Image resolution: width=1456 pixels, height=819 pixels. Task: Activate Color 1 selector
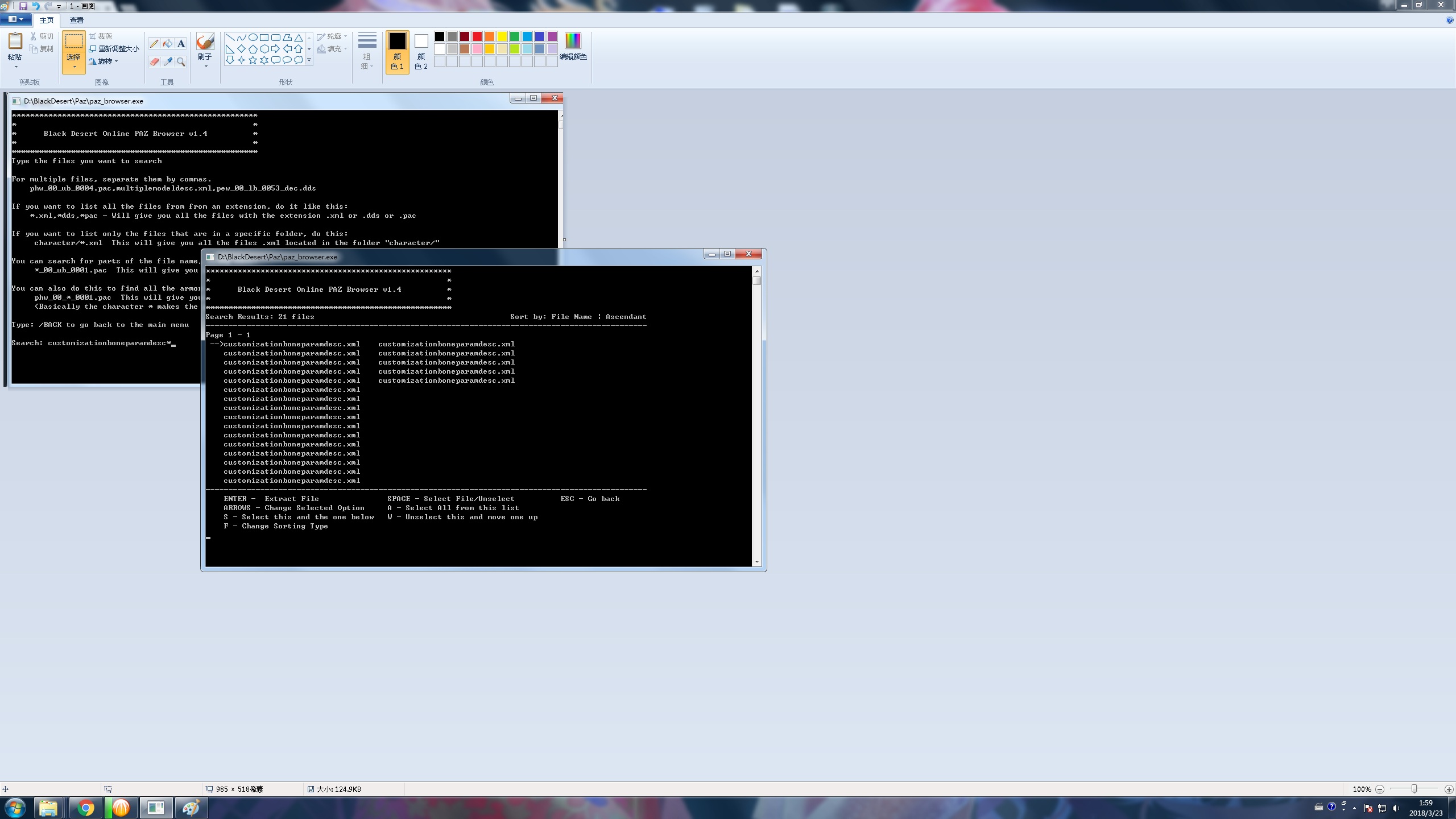tap(397, 51)
